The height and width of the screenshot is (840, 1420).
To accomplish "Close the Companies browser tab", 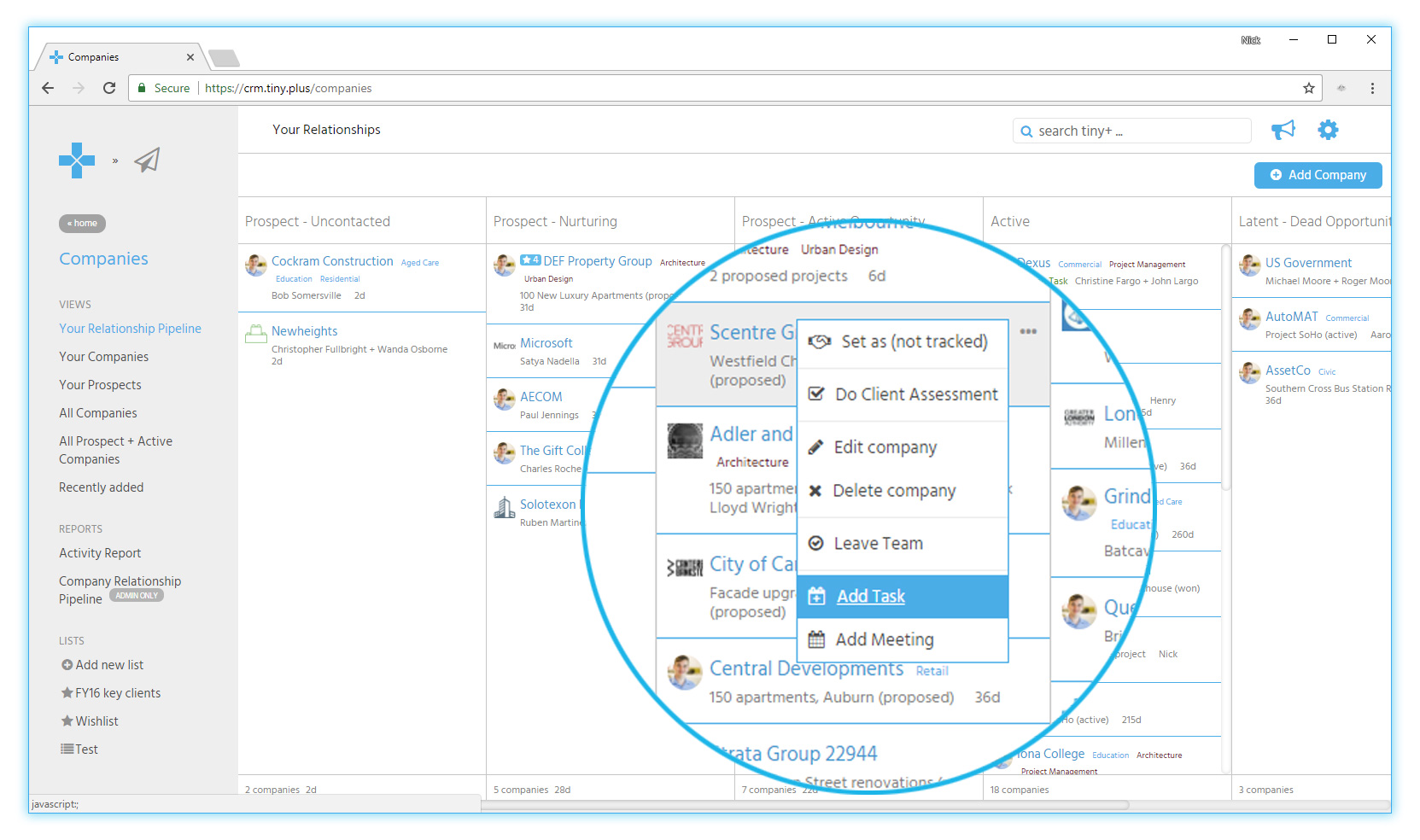I will tap(190, 57).
